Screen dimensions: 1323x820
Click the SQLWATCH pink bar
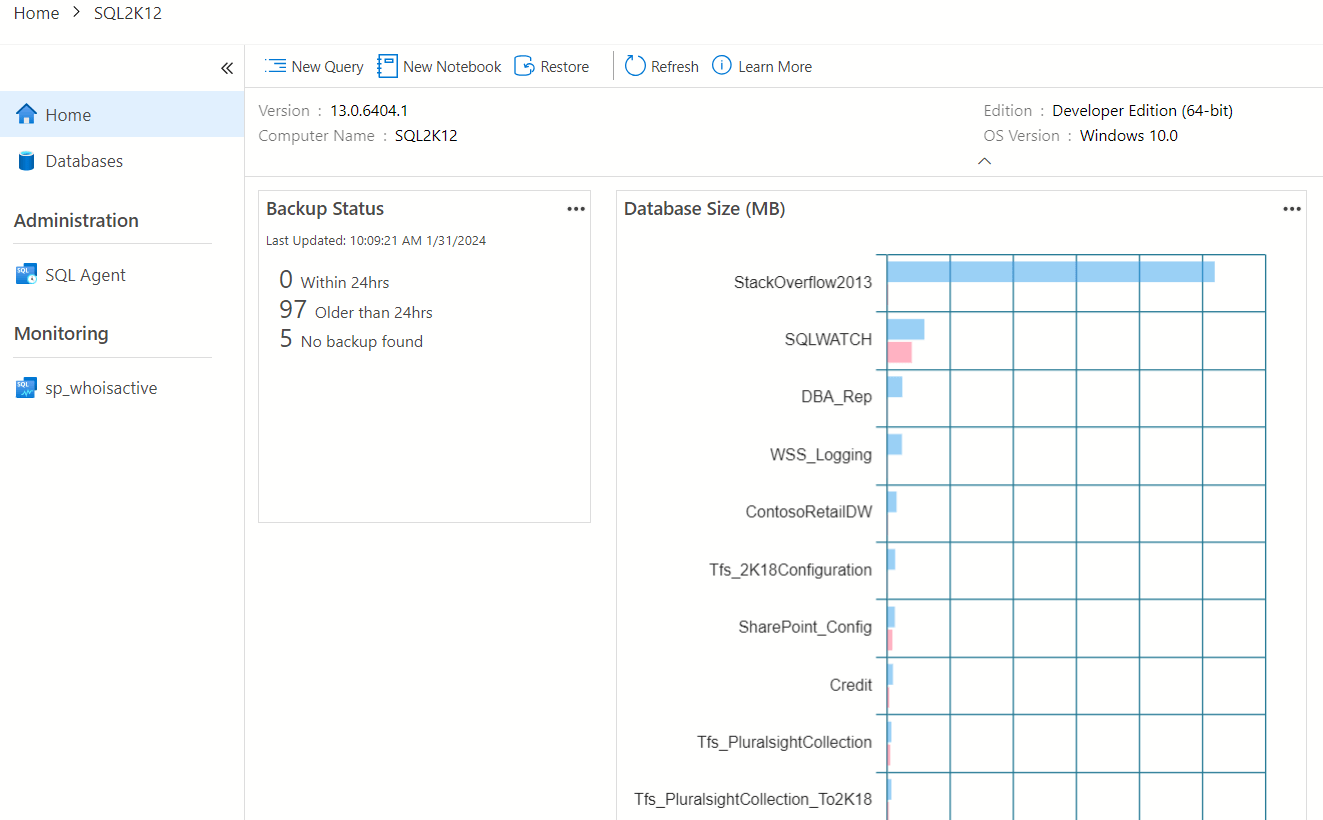pyautogui.click(x=899, y=352)
